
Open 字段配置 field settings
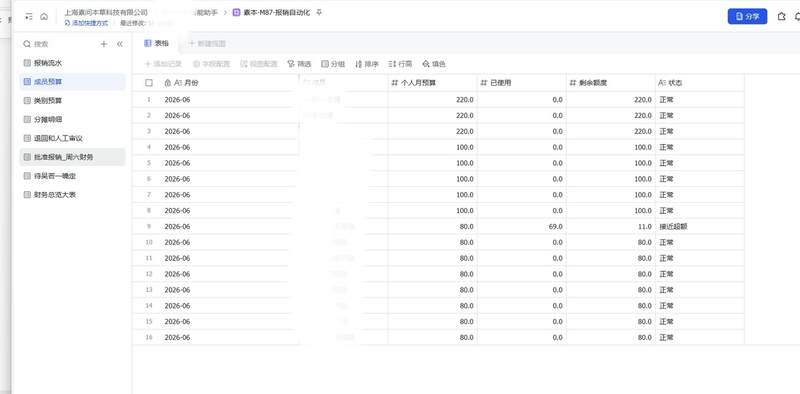click(211, 64)
